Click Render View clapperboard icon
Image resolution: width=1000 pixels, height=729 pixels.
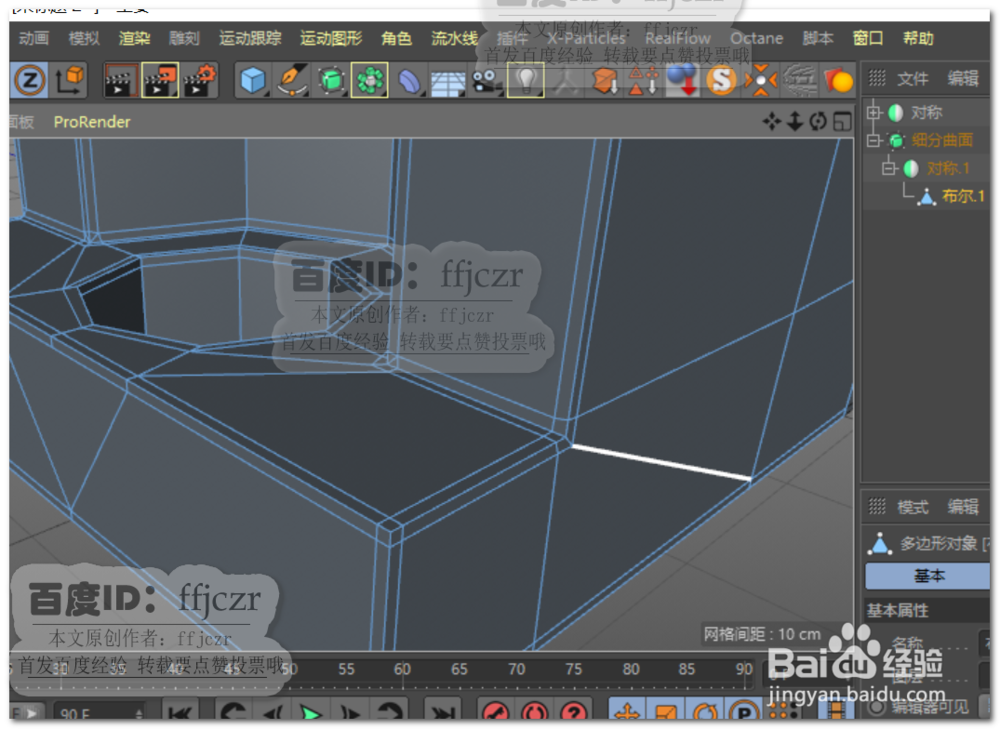pyautogui.click(x=121, y=81)
